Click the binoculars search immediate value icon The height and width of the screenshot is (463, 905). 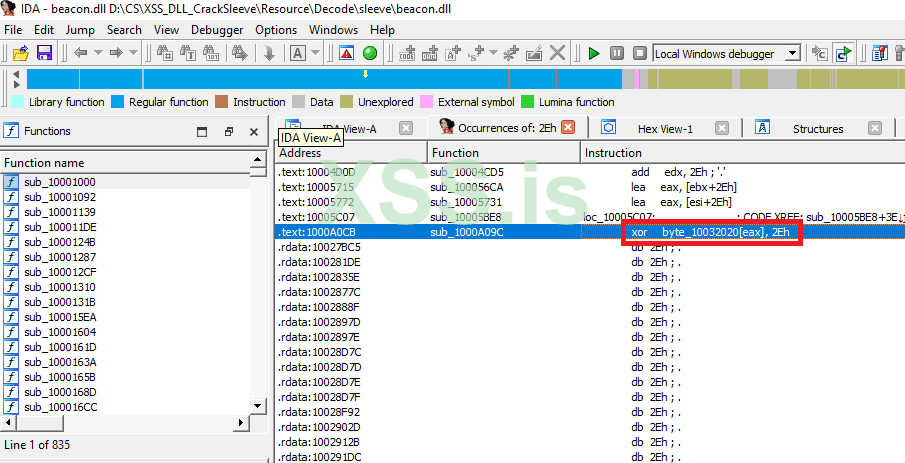[x=164, y=54]
